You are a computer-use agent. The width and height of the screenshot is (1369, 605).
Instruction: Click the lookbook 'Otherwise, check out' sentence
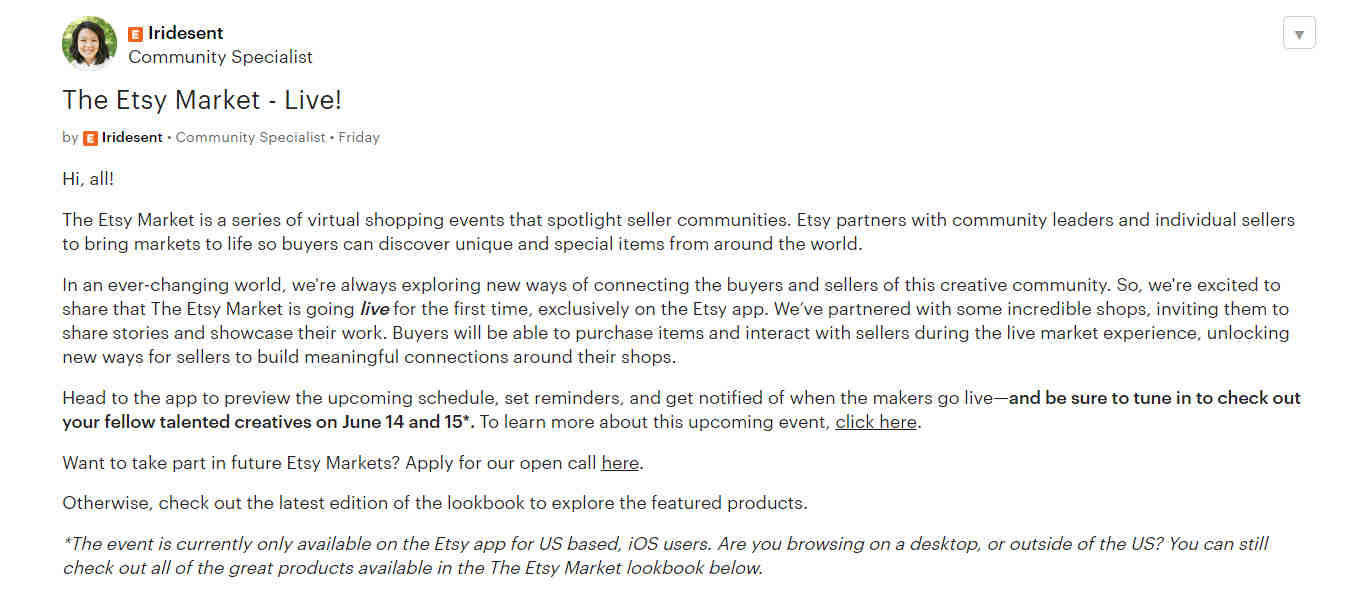(x=435, y=503)
